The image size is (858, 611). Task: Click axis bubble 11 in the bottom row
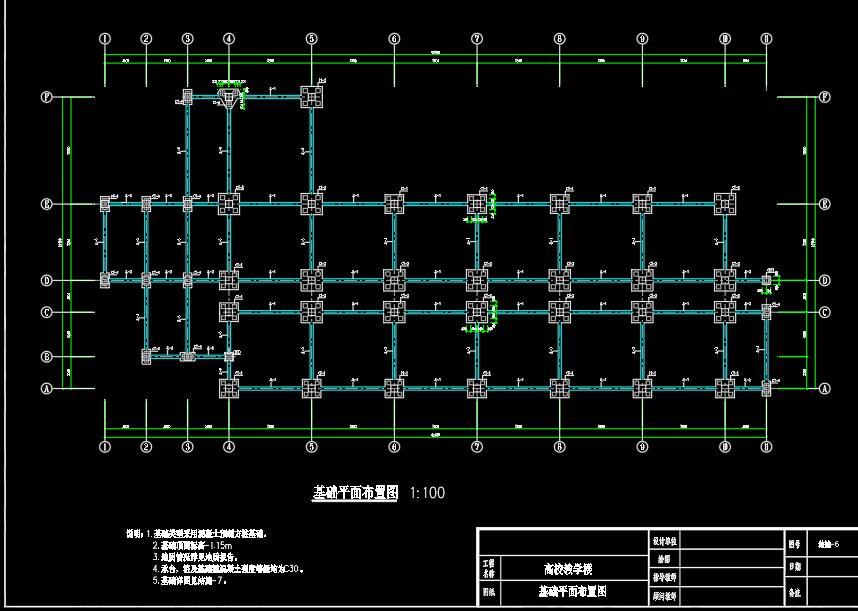(766, 447)
